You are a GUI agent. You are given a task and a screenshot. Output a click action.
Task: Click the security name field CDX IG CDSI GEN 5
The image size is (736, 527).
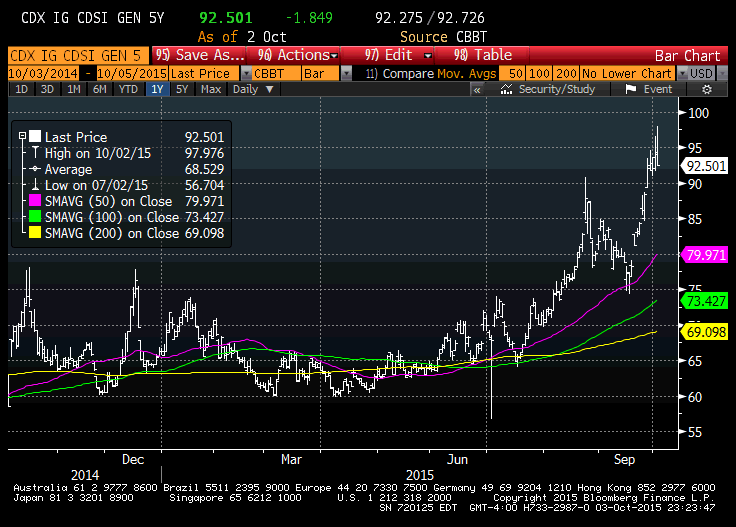[77, 55]
